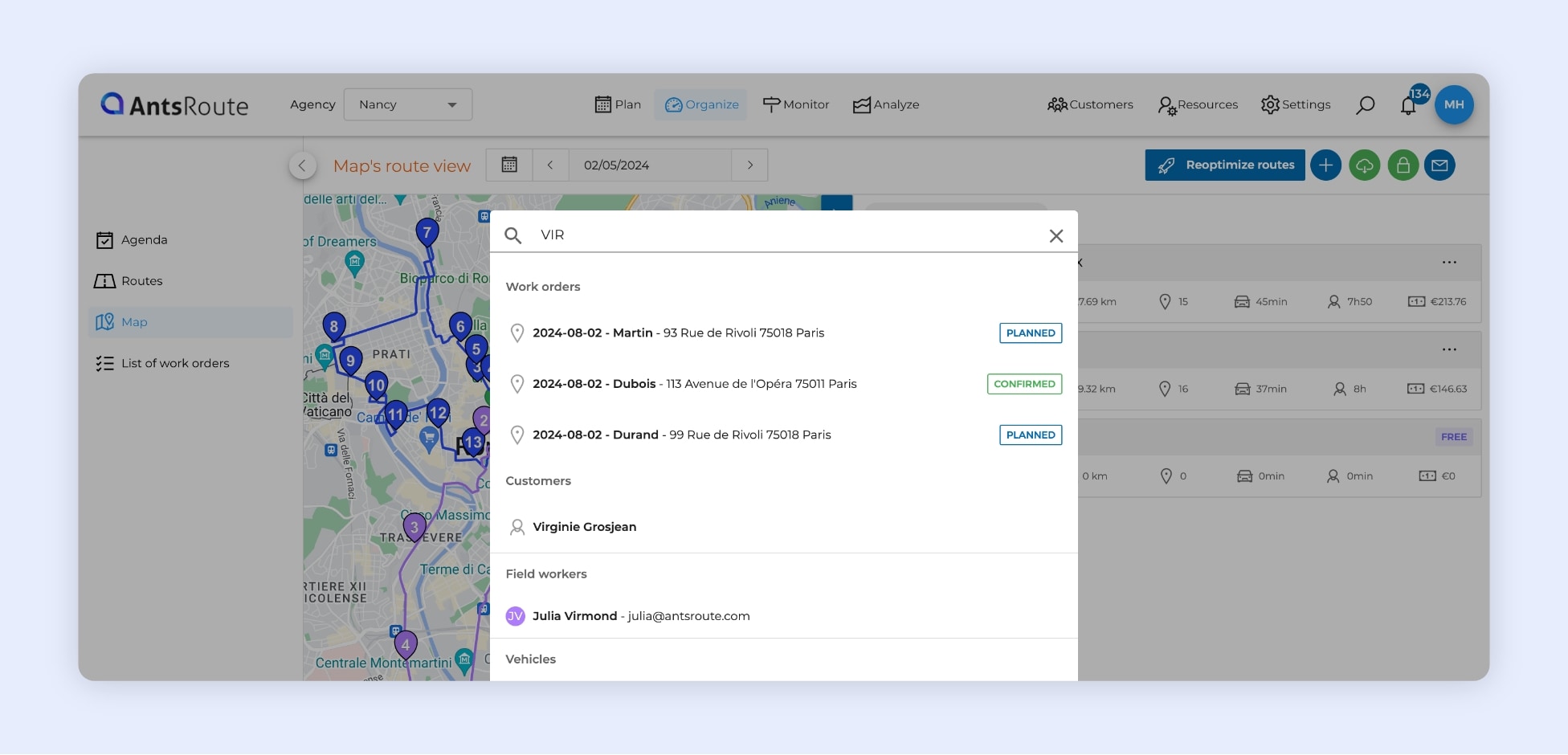1568x755 pixels.
Task: Open the first route's three-dot menu
Action: [1448, 263]
